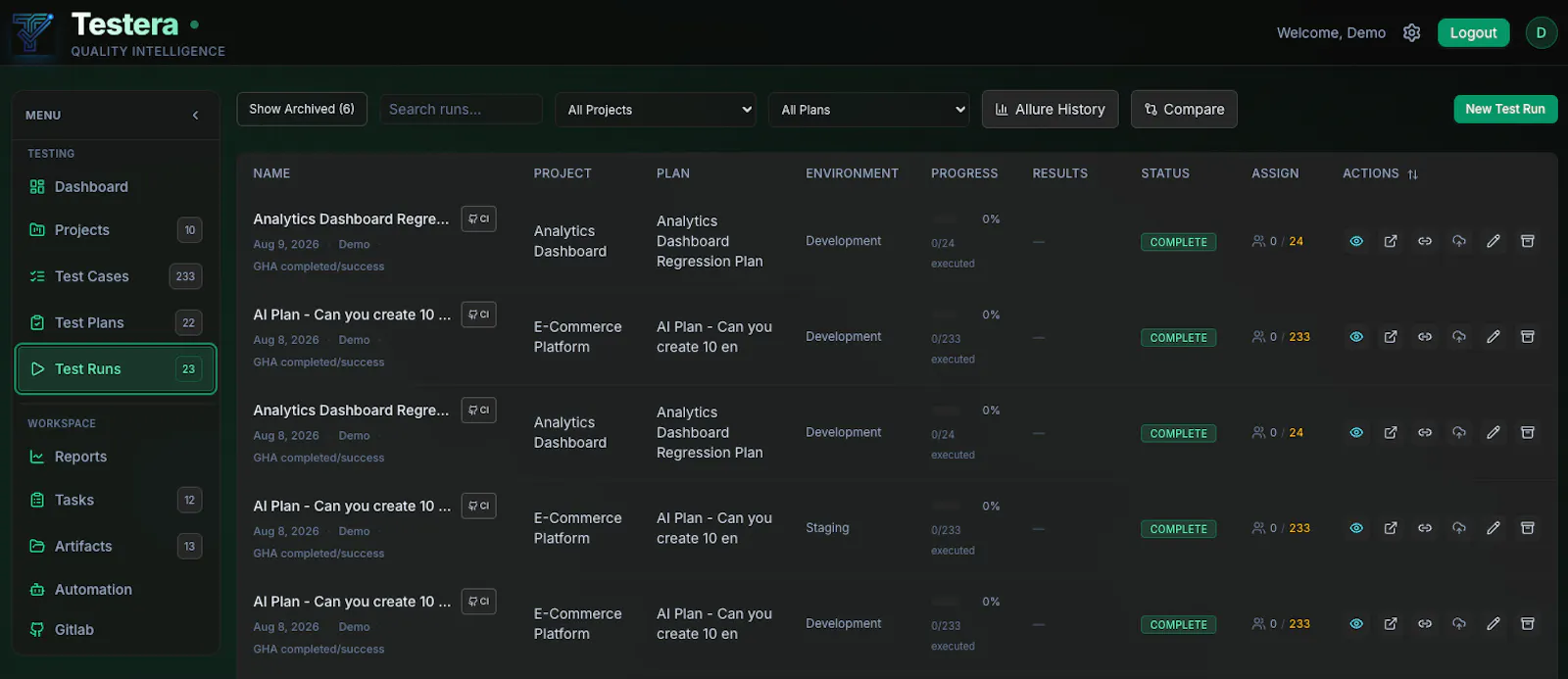Viewport: 1568px width, 679px height.
Task: Click the ENVIRONMENT column header
Action: tap(852, 173)
